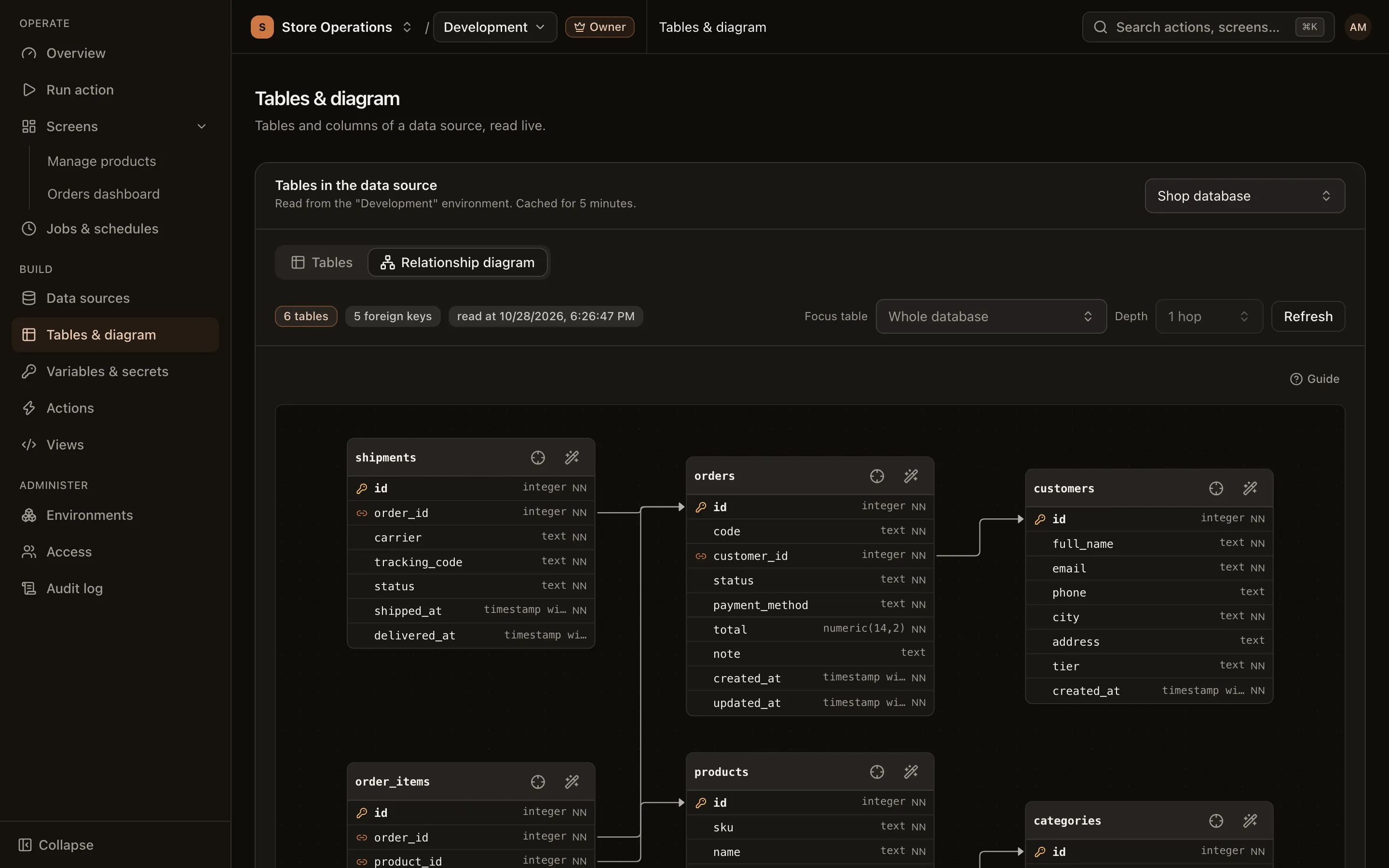Click the search actions and screens field
Viewport: 1389px width, 868px height.
click(x=1208, y=27)
